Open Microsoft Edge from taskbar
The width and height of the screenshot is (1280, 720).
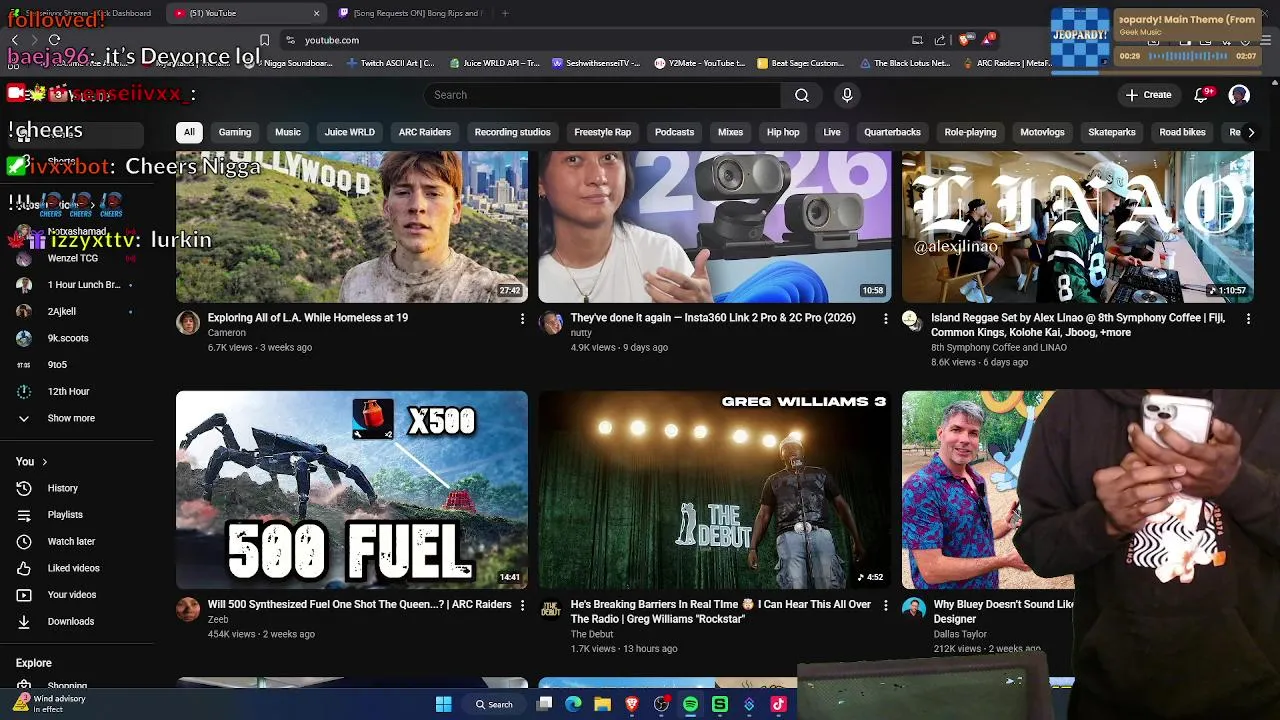tap(573, 704)
